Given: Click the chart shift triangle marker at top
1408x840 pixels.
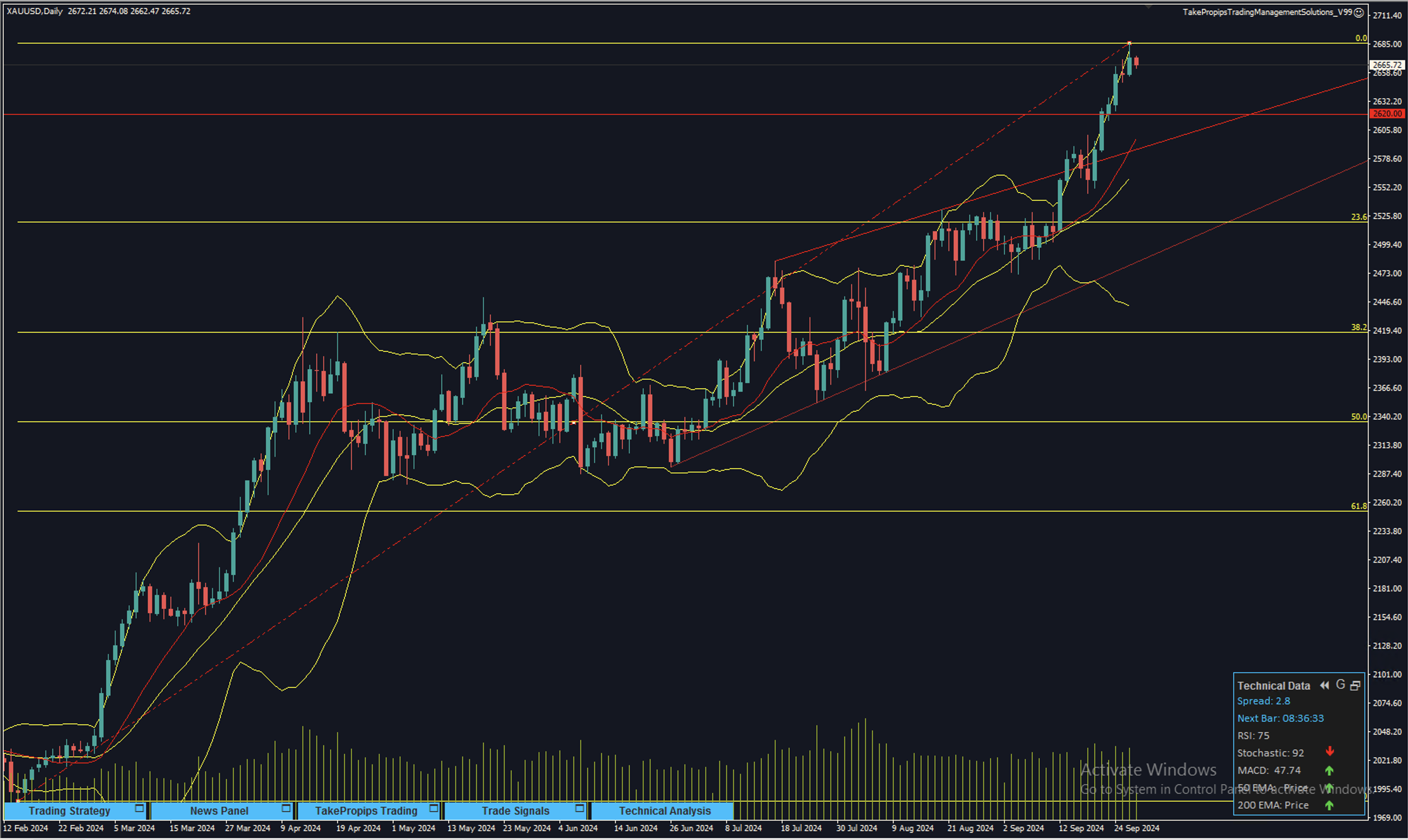Looking at the screenshot, I should (1149, 7).
